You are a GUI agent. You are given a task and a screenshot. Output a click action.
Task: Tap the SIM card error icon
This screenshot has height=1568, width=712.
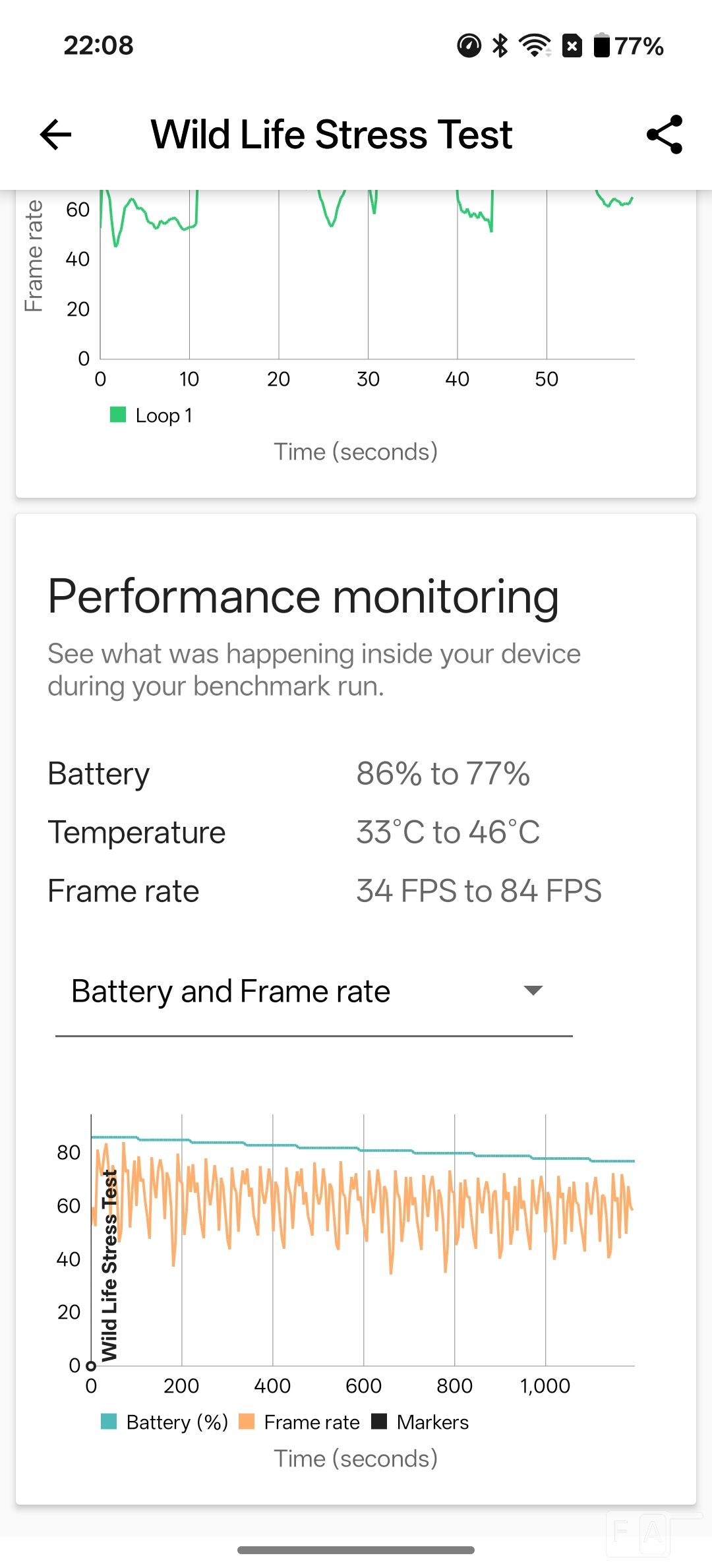tap(572, 45)
